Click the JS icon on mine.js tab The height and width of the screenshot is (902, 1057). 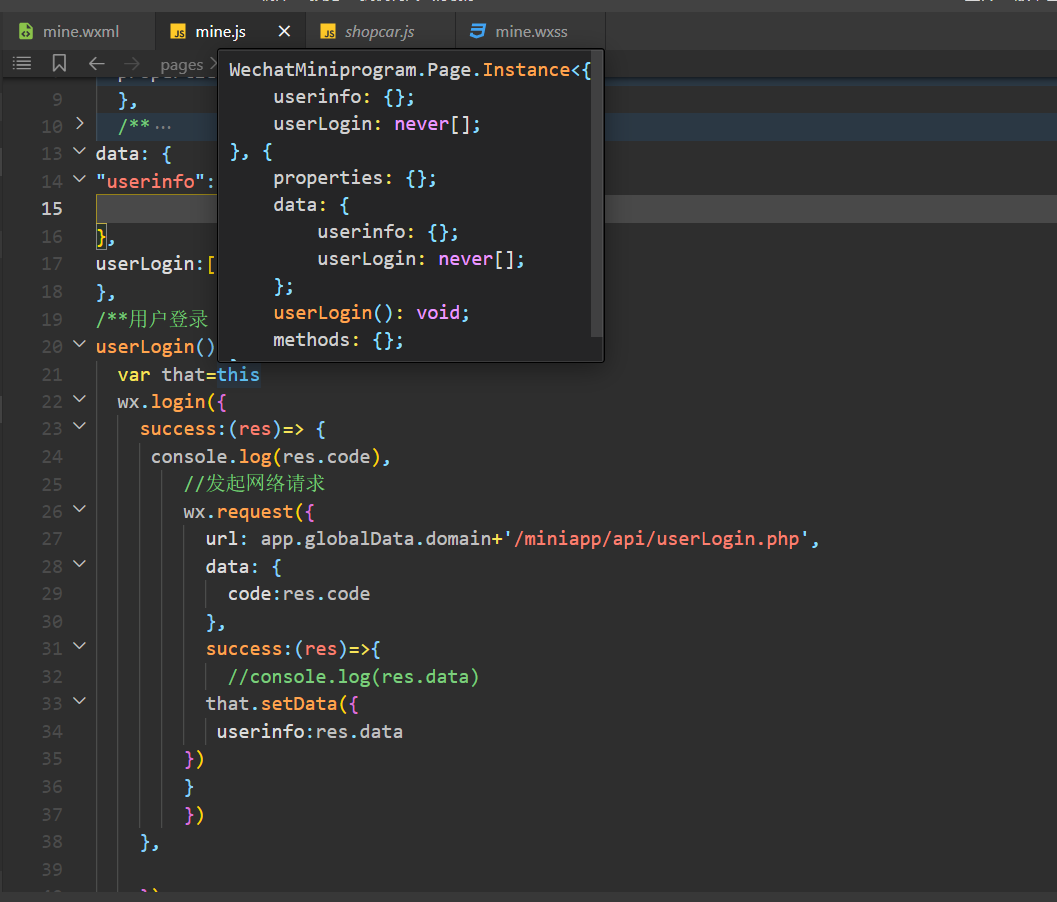[179, 32]
